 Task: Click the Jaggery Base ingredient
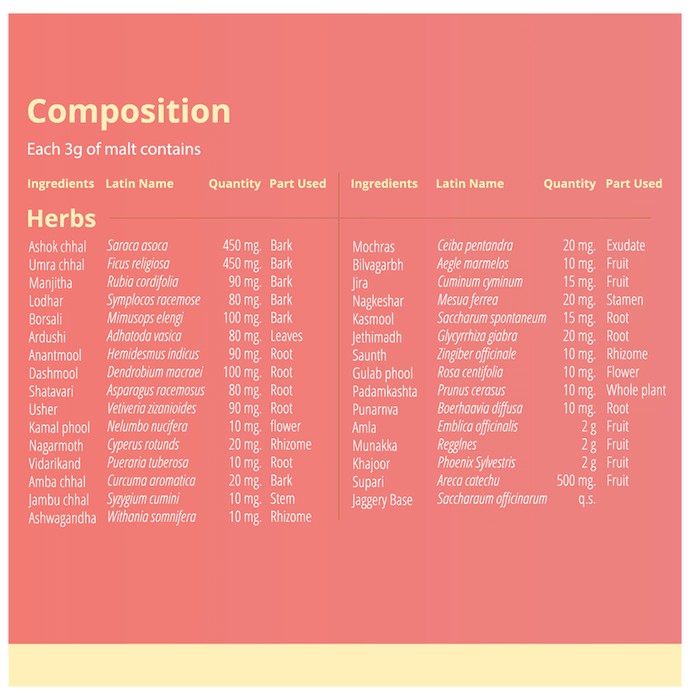pos(382,500)
